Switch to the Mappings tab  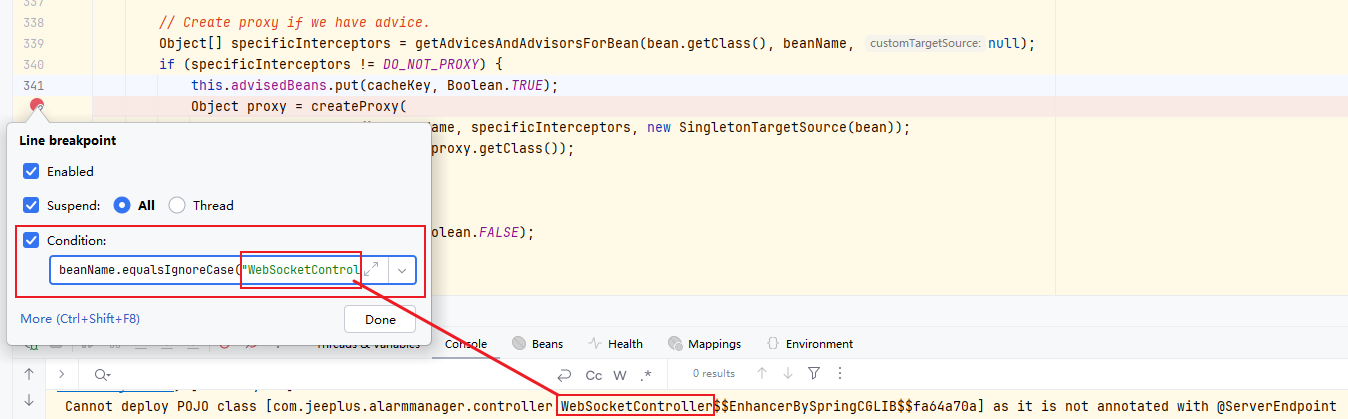704,344
